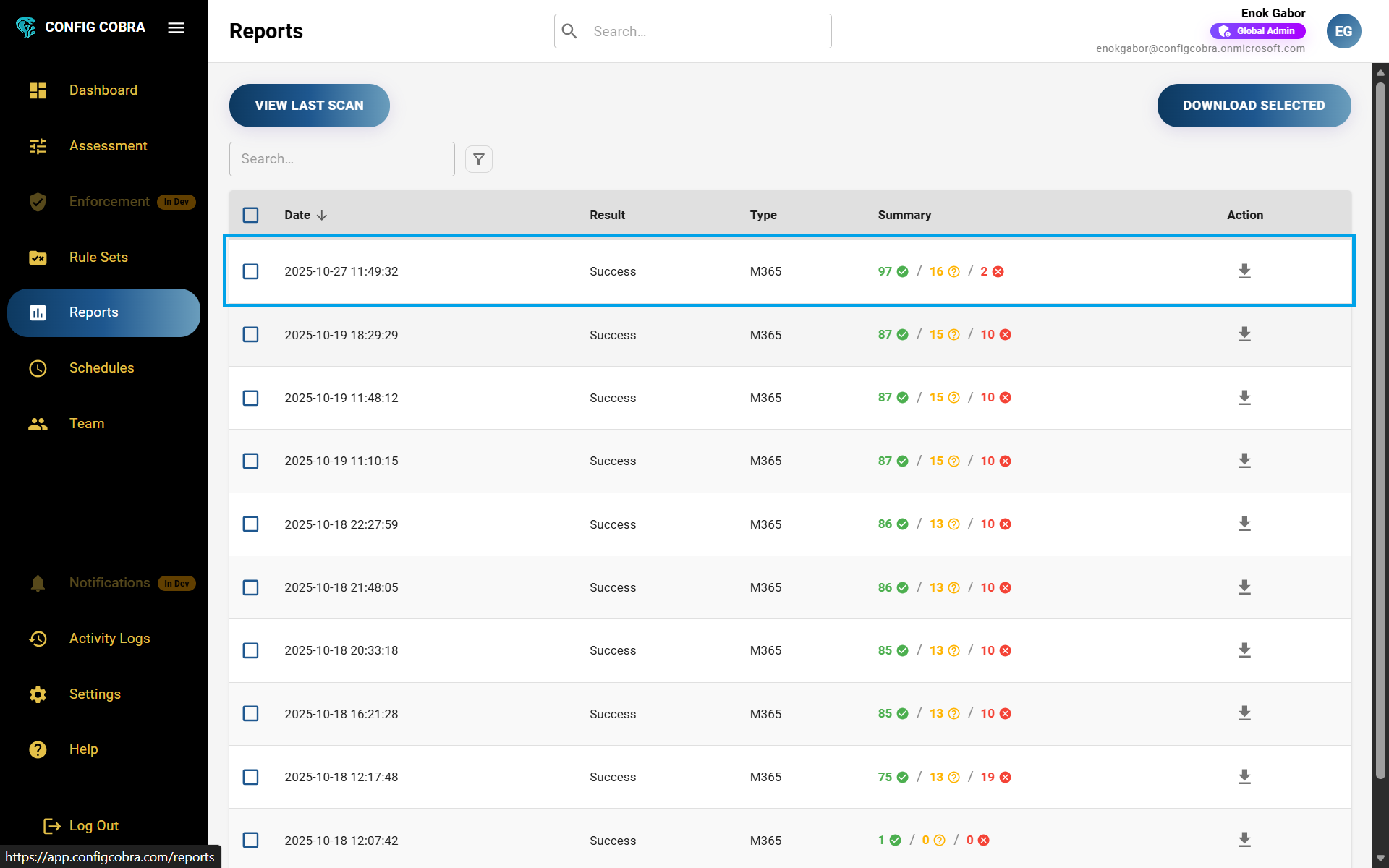Select the Assessment sidebar icon
The height and width of the screenshot is (868, 1389).
click(38, 145)
